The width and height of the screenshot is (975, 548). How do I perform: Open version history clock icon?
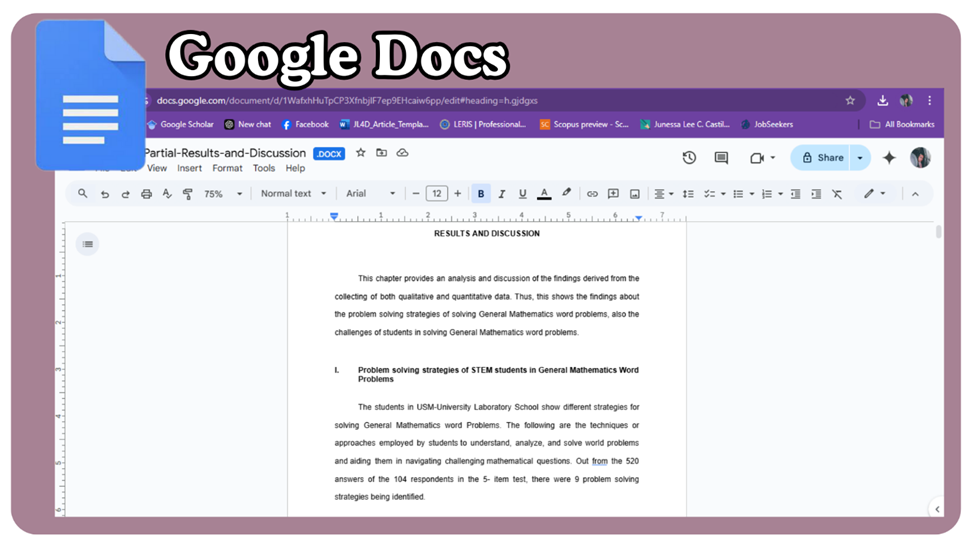pyautogui.click(x=689, y=157)
